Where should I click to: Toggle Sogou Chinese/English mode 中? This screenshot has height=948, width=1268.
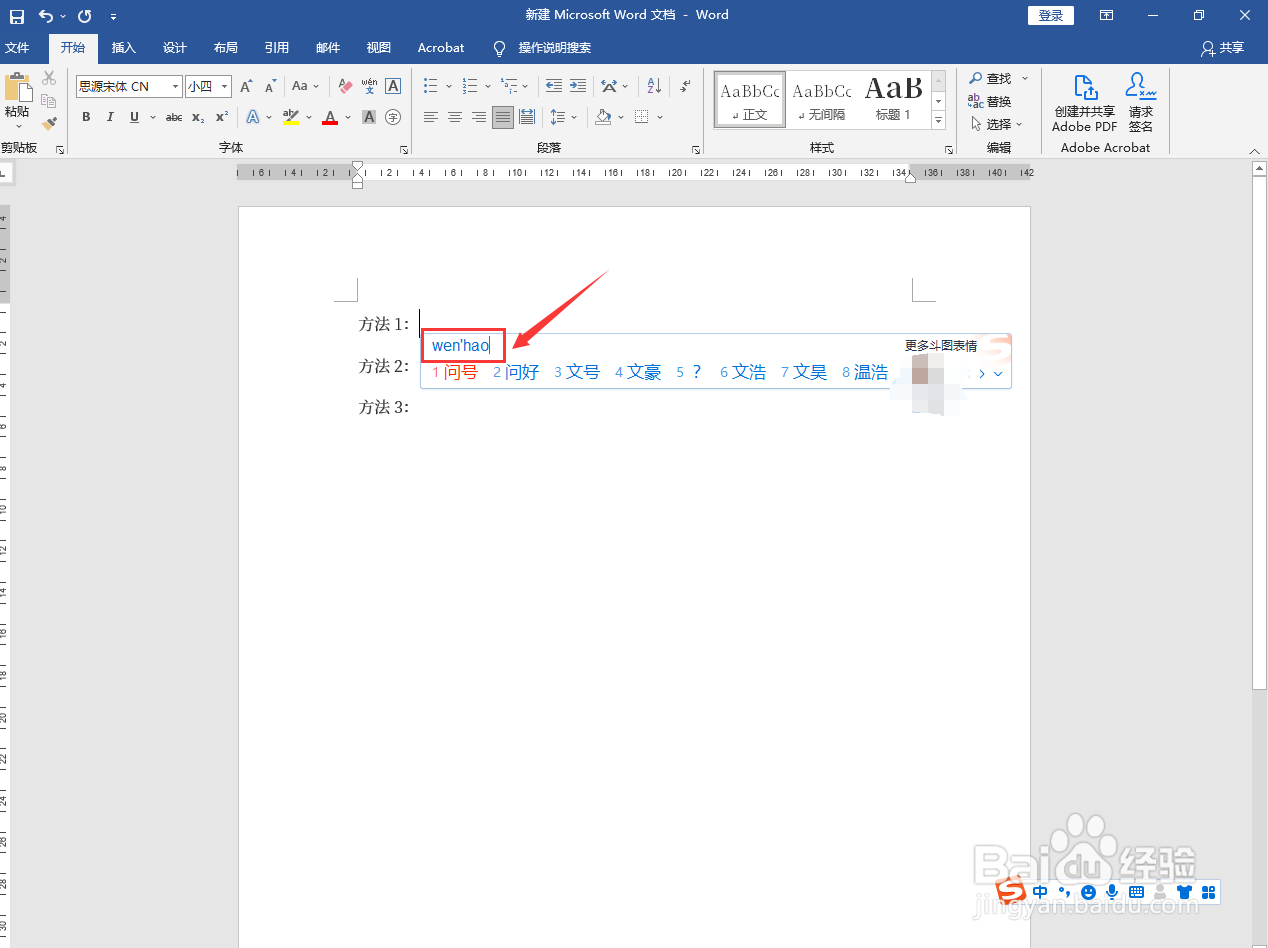(1041, 892)
